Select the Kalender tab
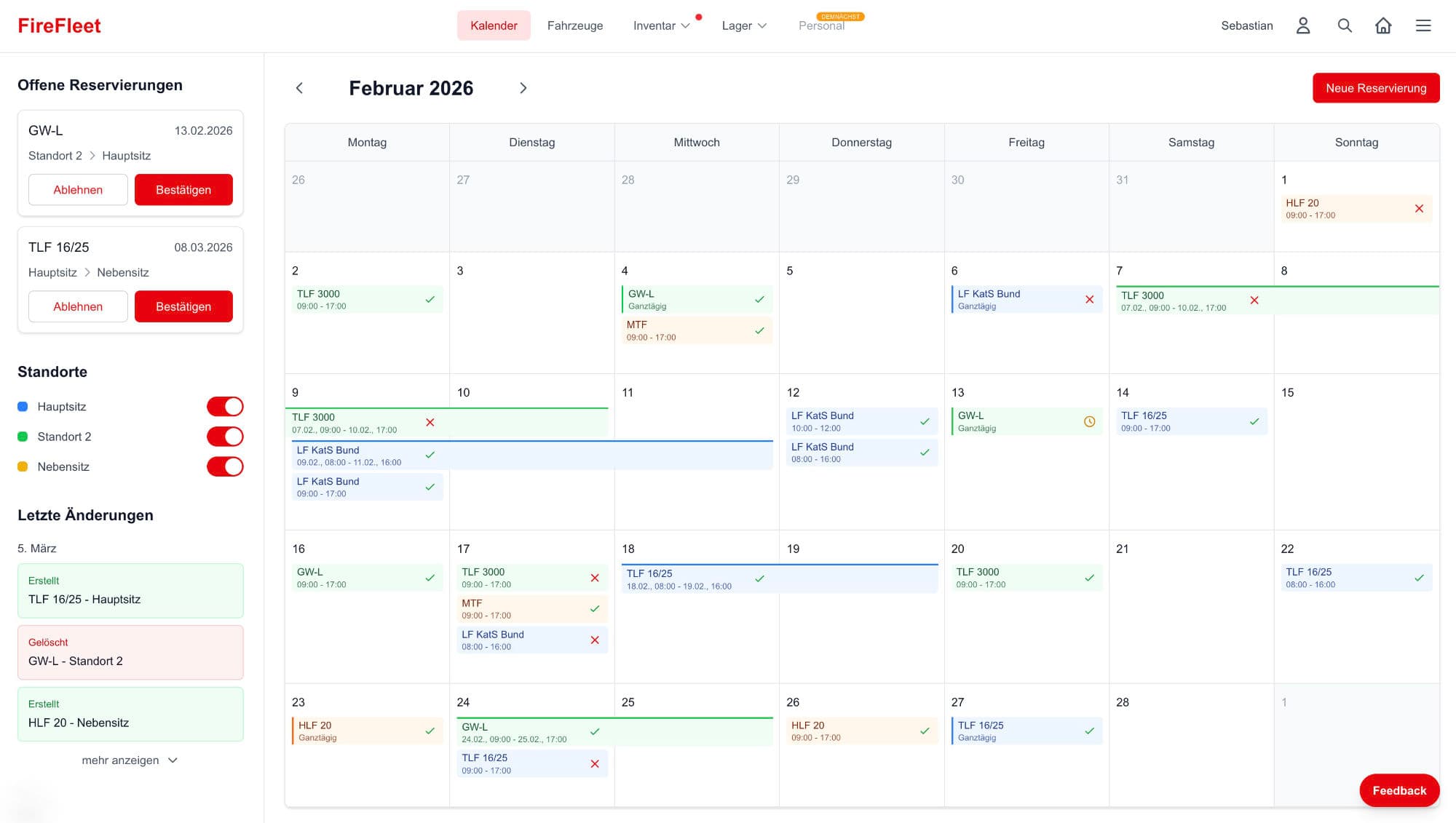 (x=494, y=25)
